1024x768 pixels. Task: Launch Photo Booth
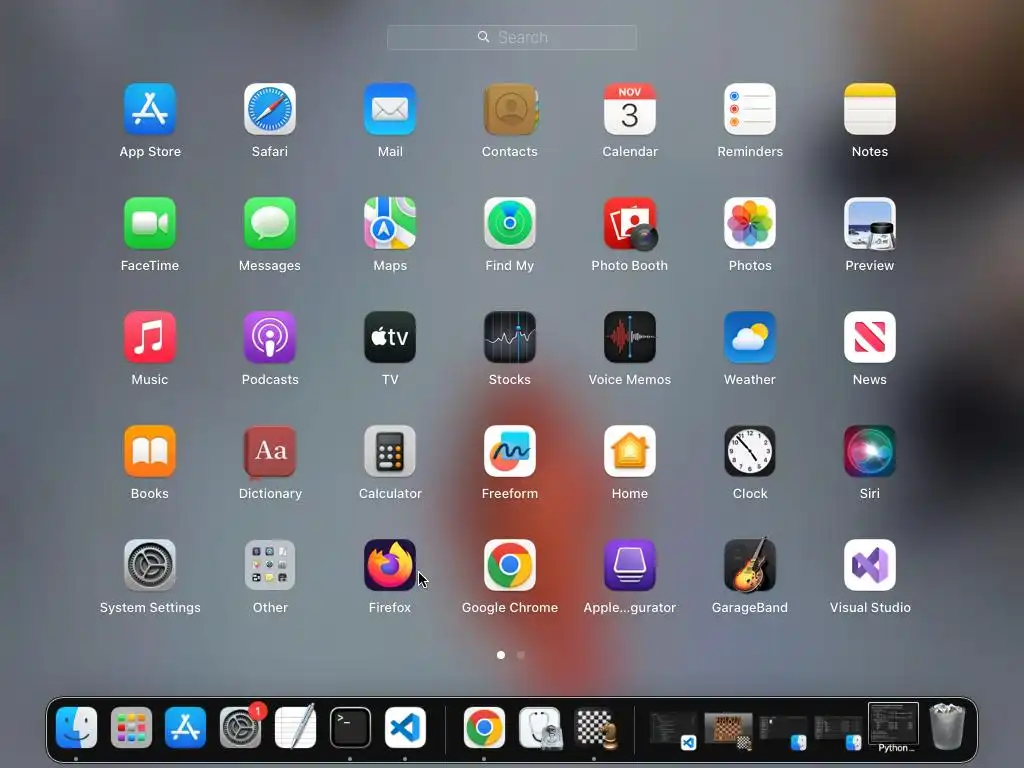(630, 223)
